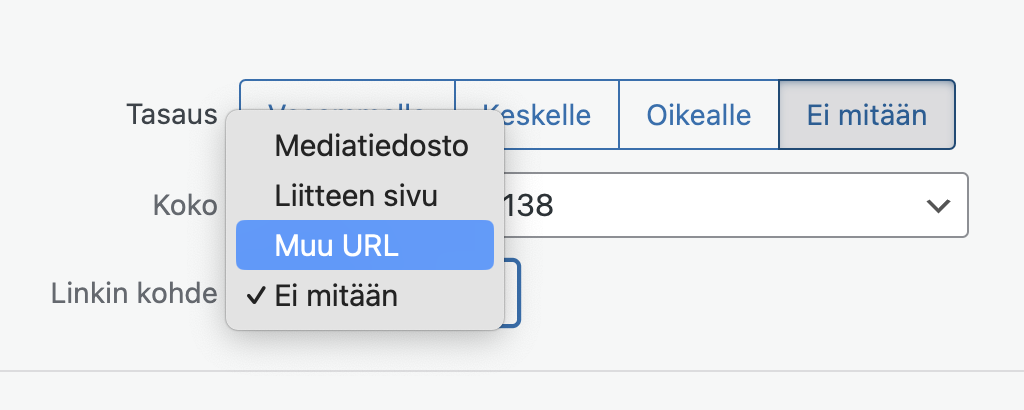This screenshot has width=1024, height=410.
Task: Click the horizontal divider below the settings
Action: point(600,371)
